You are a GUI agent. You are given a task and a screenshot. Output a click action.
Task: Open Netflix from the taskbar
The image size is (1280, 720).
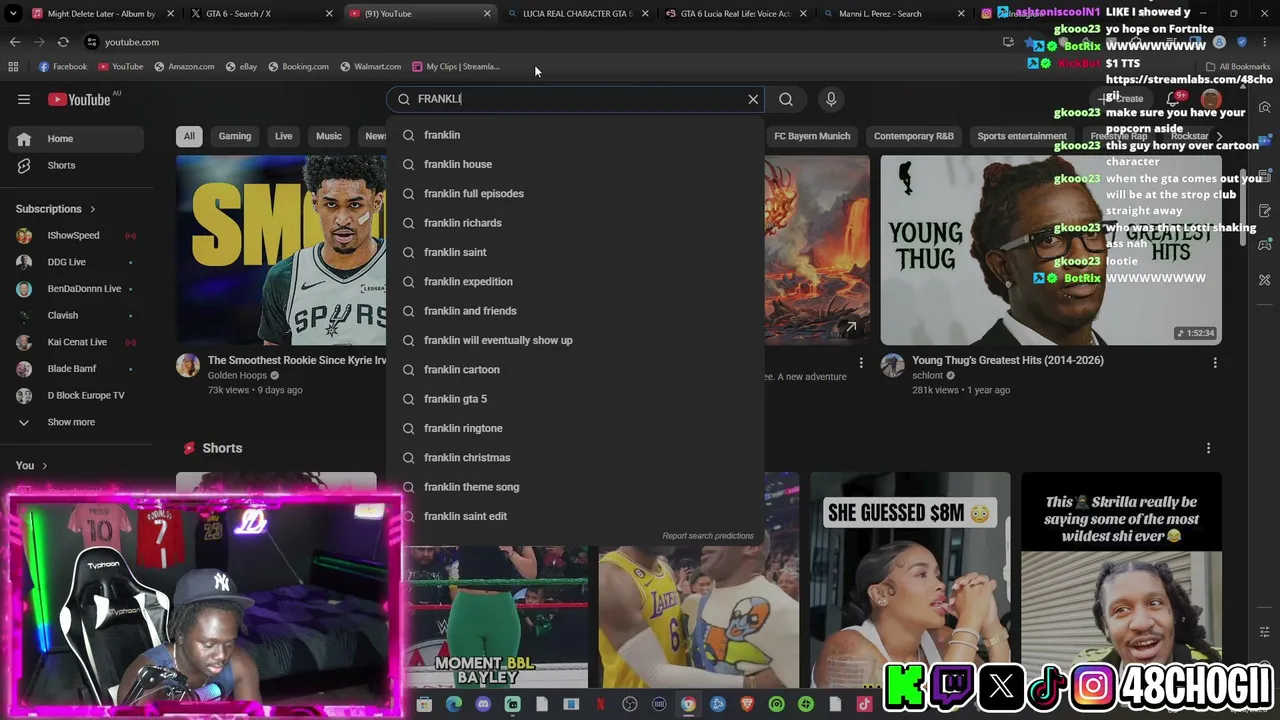click(x=601, y=705)
